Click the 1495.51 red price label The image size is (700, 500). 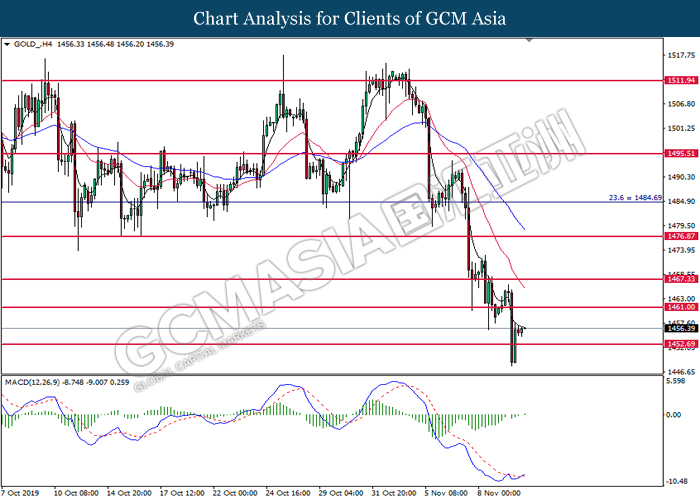point(681,153)
